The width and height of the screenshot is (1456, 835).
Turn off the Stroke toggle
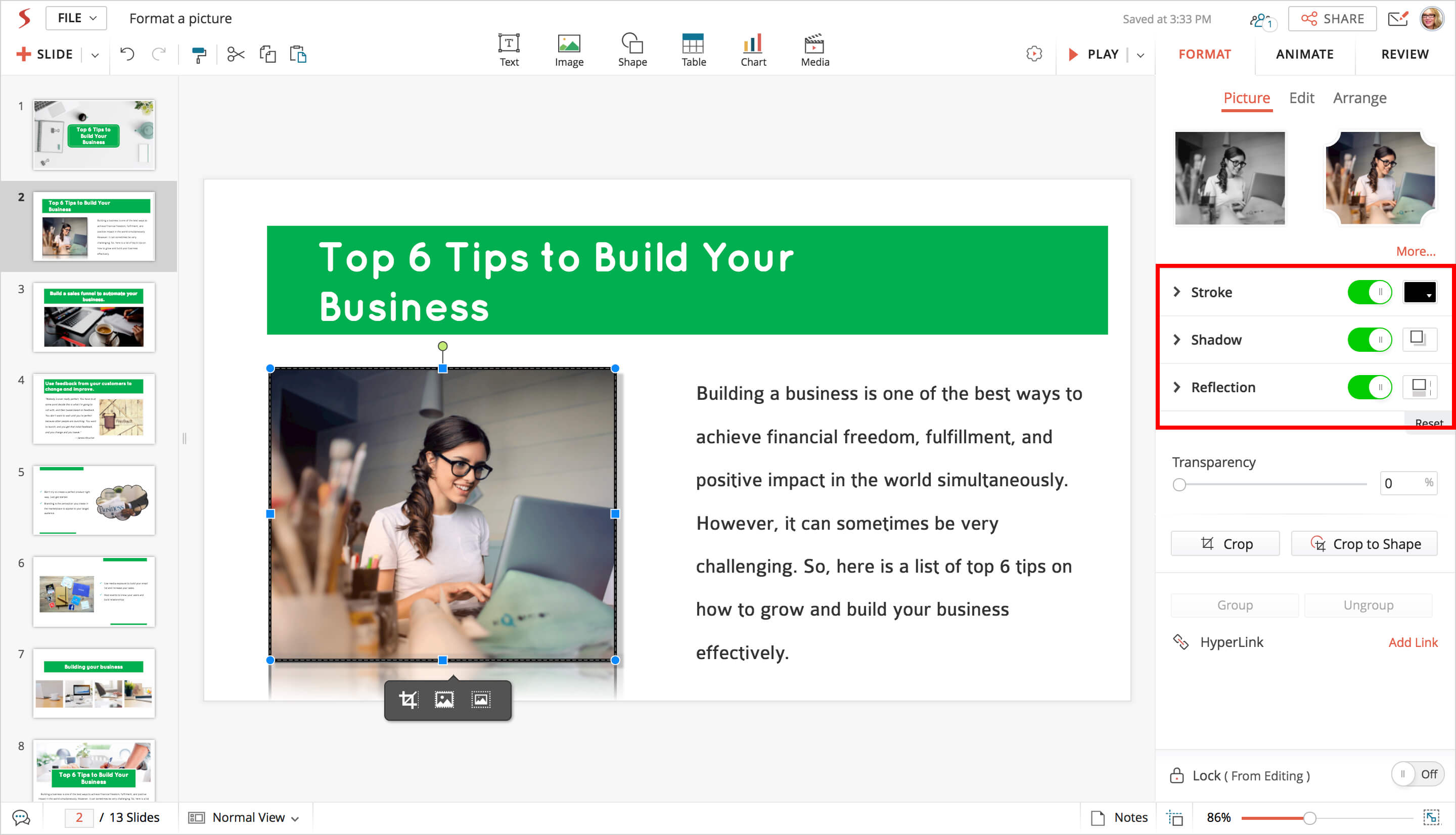1370,292
